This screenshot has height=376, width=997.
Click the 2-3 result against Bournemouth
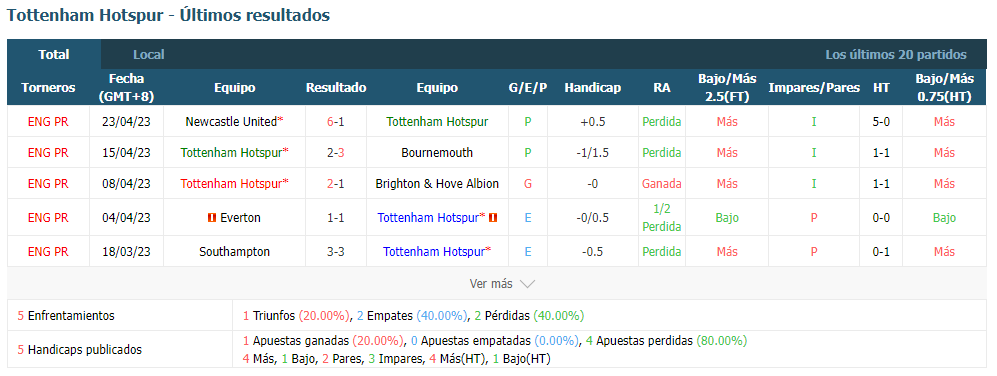[x=336, y=153]
